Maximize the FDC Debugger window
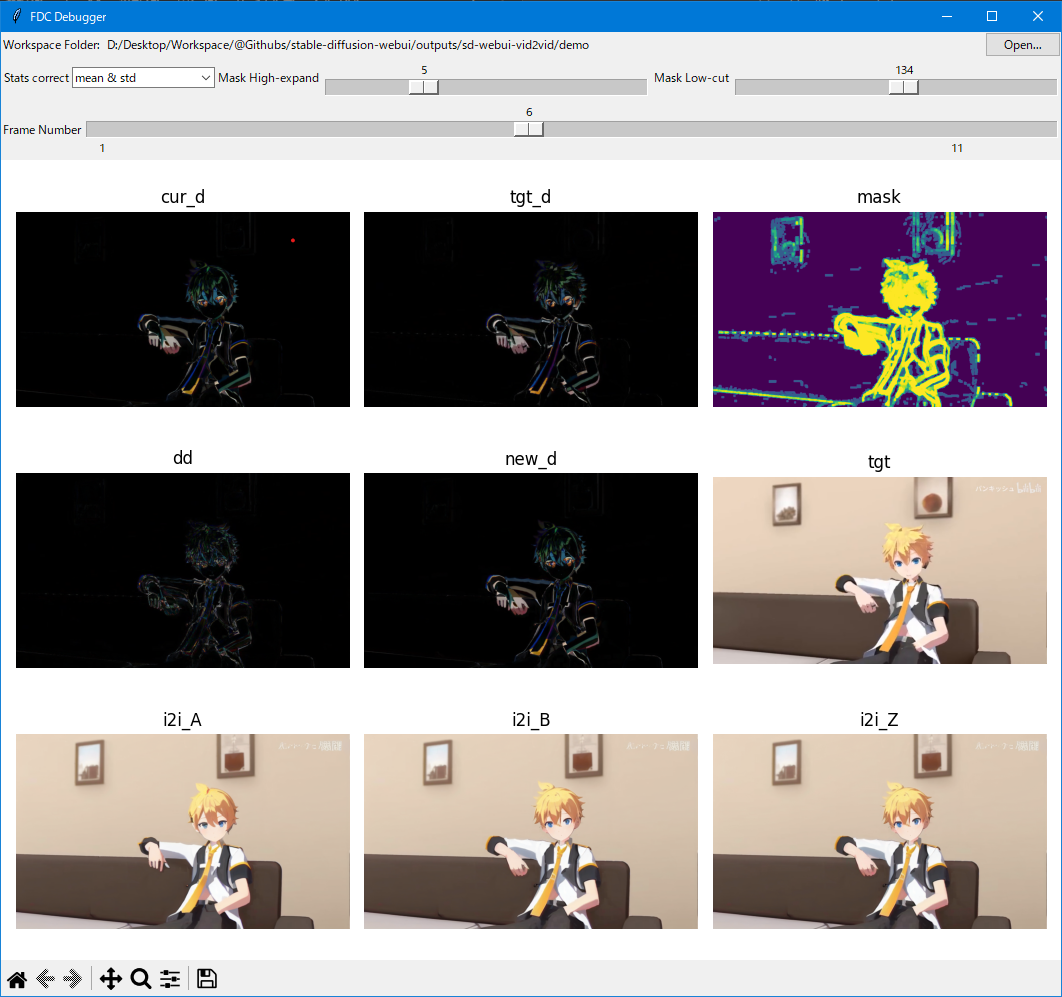 pos(992,16)
